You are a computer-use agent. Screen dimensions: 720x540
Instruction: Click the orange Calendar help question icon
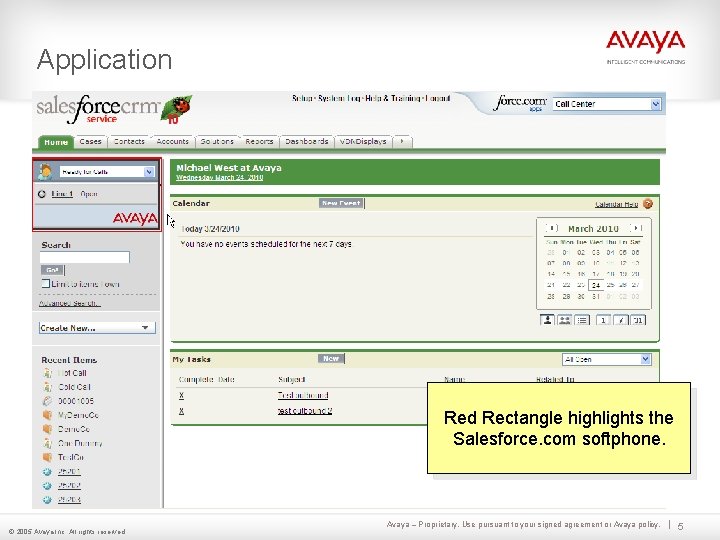647,204
